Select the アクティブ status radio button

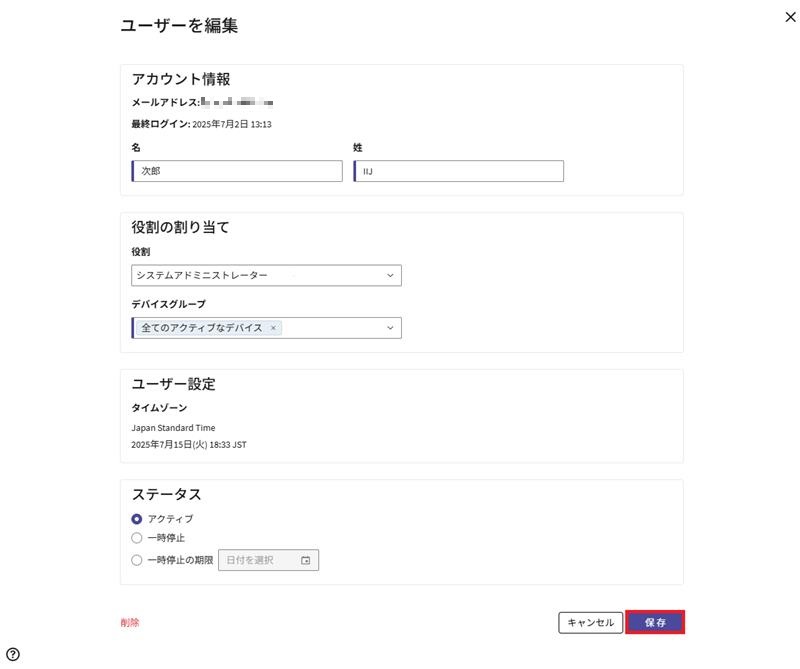pos(137,519)
